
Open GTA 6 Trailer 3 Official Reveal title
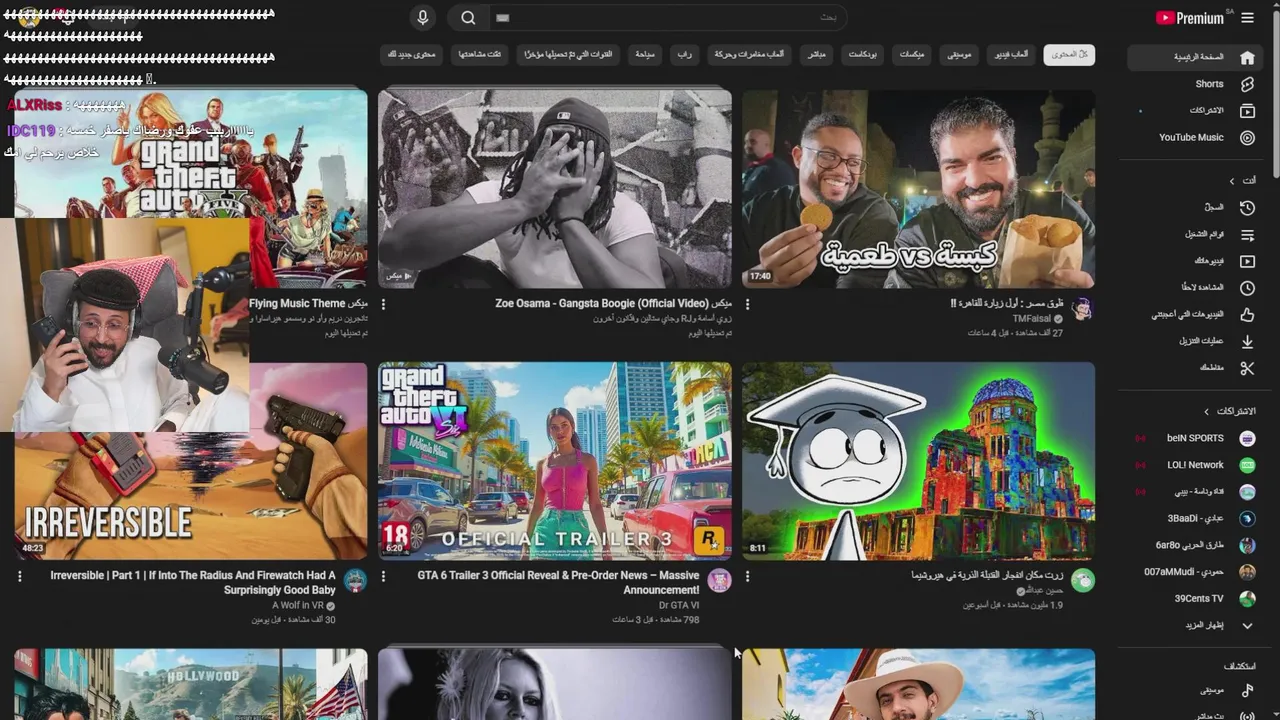[x=558, y=583]
